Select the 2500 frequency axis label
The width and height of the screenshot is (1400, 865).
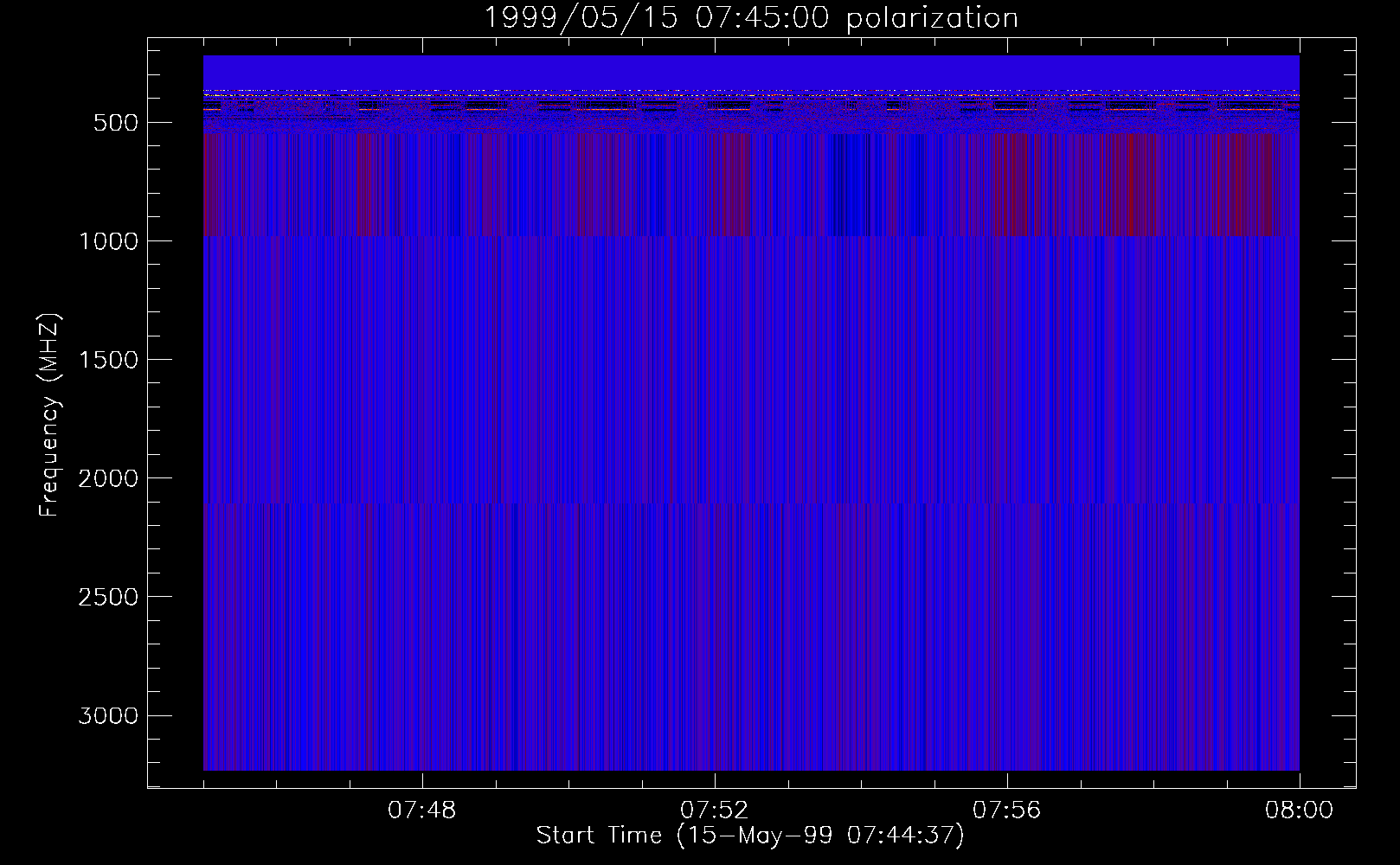point(108,597)
